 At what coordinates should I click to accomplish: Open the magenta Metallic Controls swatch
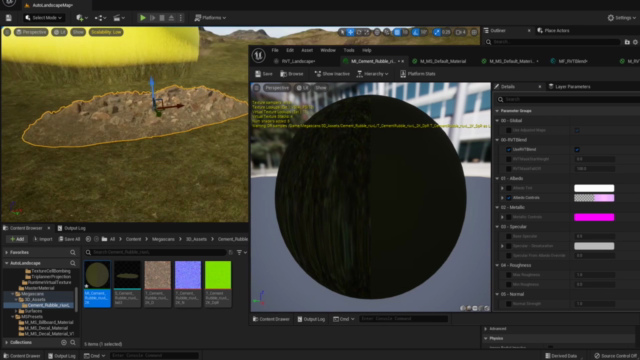point(594,217)
